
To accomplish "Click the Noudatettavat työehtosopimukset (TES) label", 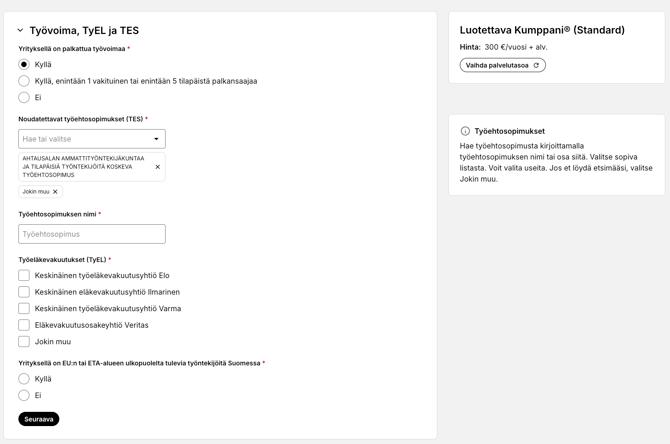I will 81,119.
